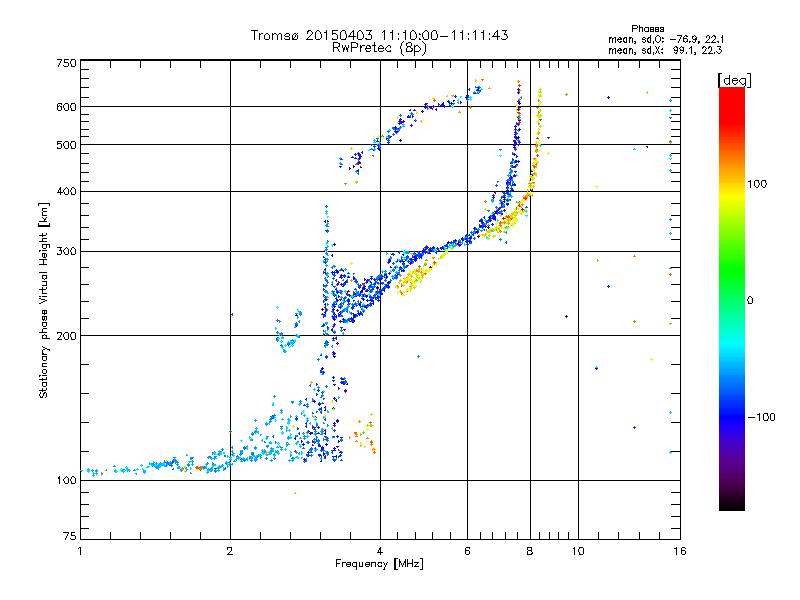
Task: Click the plot title 'Tromsø 20150403 11:10:00-11:11:43'
Action: [379, 35]
